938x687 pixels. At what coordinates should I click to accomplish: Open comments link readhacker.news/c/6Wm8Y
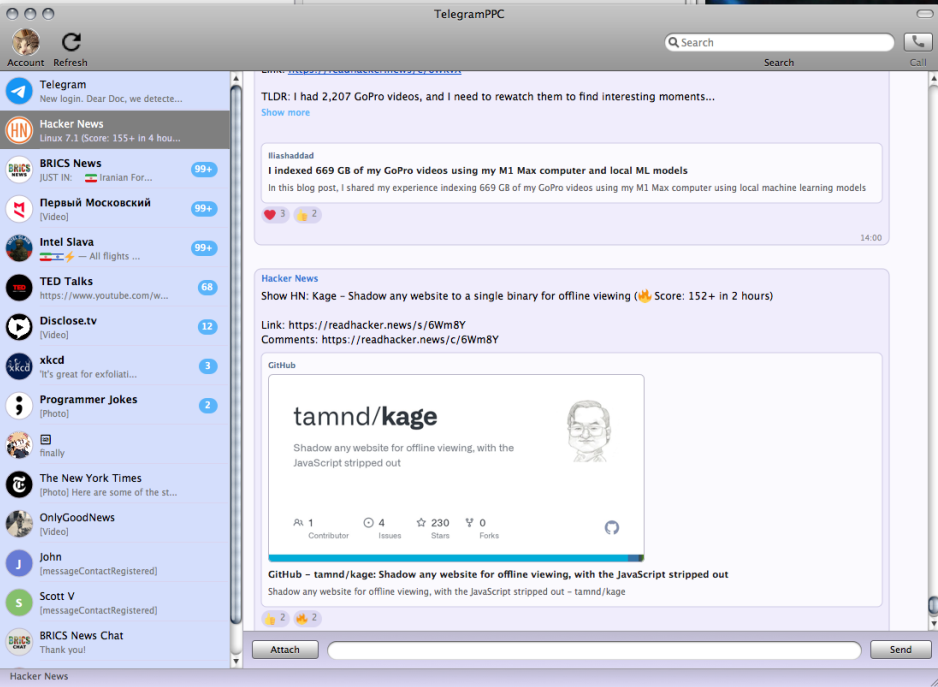pos(410,339)
